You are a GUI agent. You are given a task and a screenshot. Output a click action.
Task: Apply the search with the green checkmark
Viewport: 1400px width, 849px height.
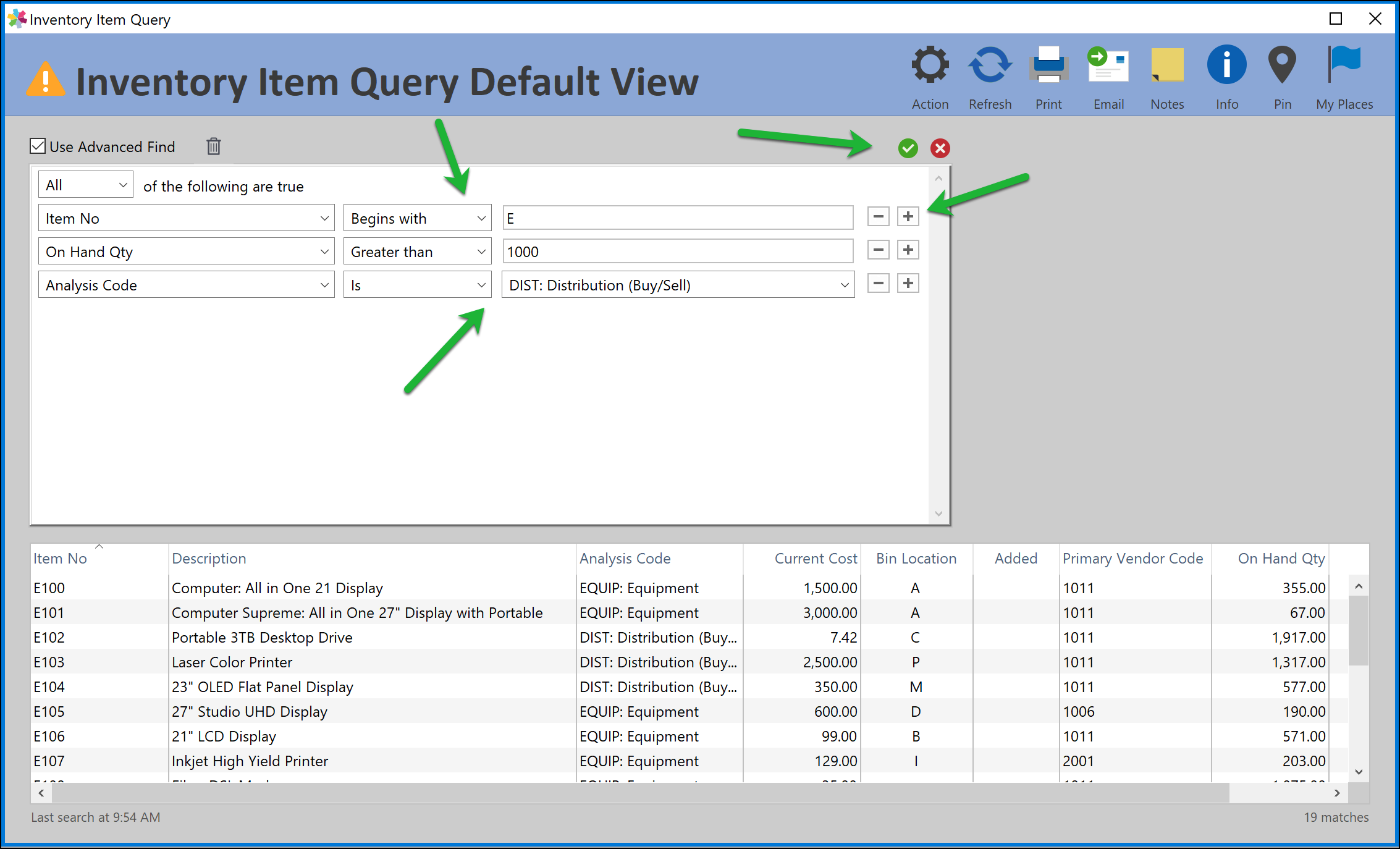[x=908, y=148]
